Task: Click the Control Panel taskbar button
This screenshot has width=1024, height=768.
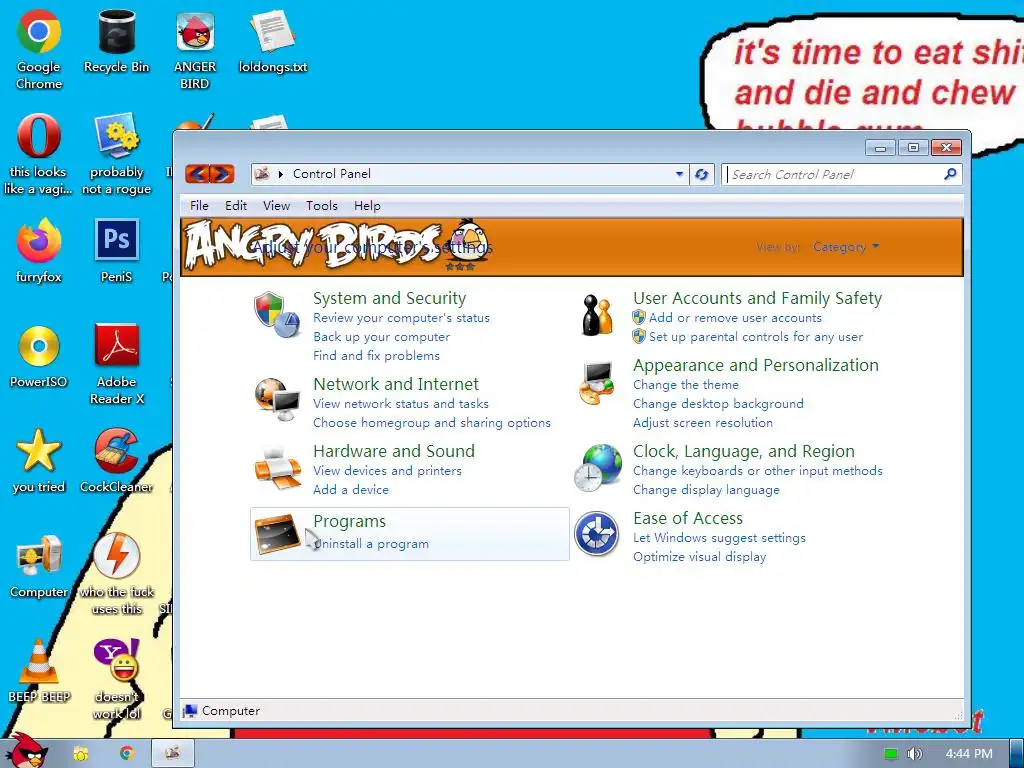Action: (x=173, y=753)
